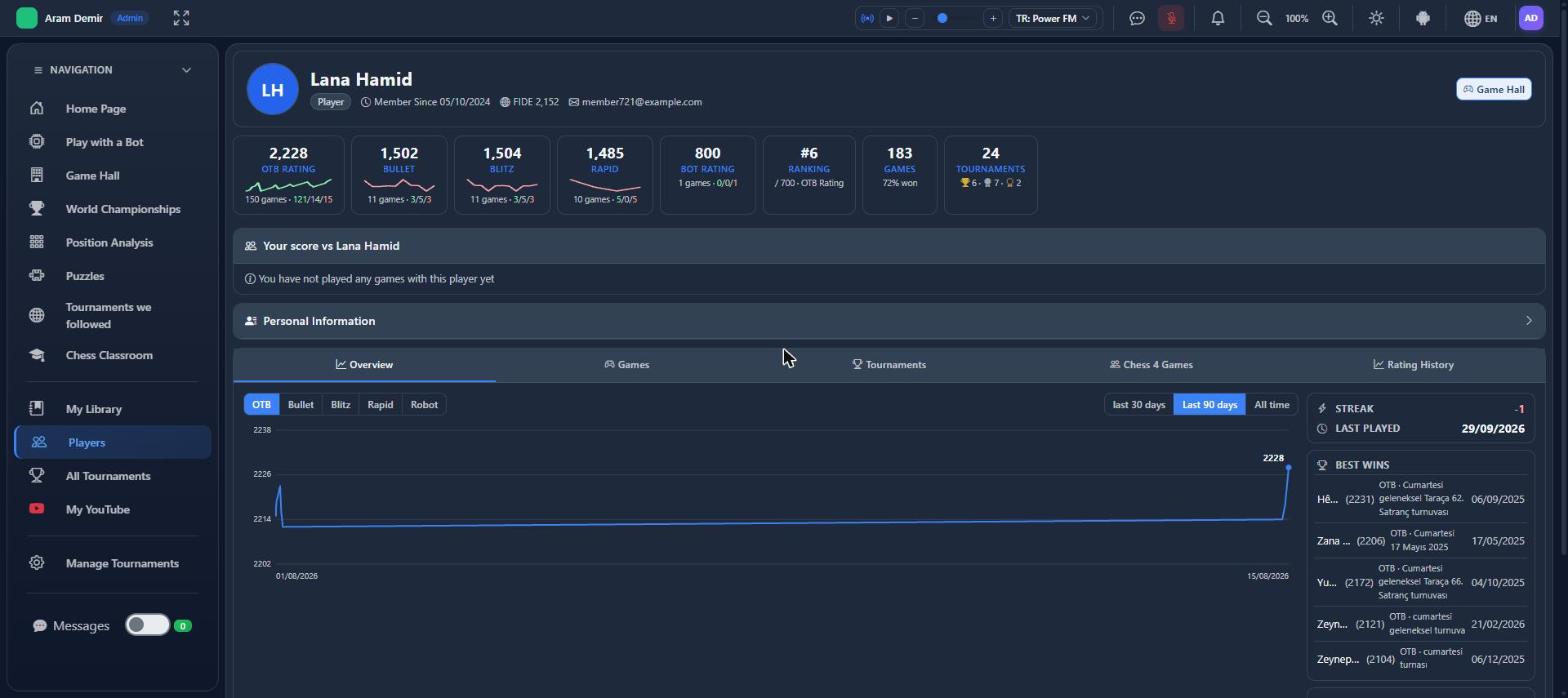Screen dimensions: 1568x698
Task: Open the chat messages icon
Action: click(1137, 18)
